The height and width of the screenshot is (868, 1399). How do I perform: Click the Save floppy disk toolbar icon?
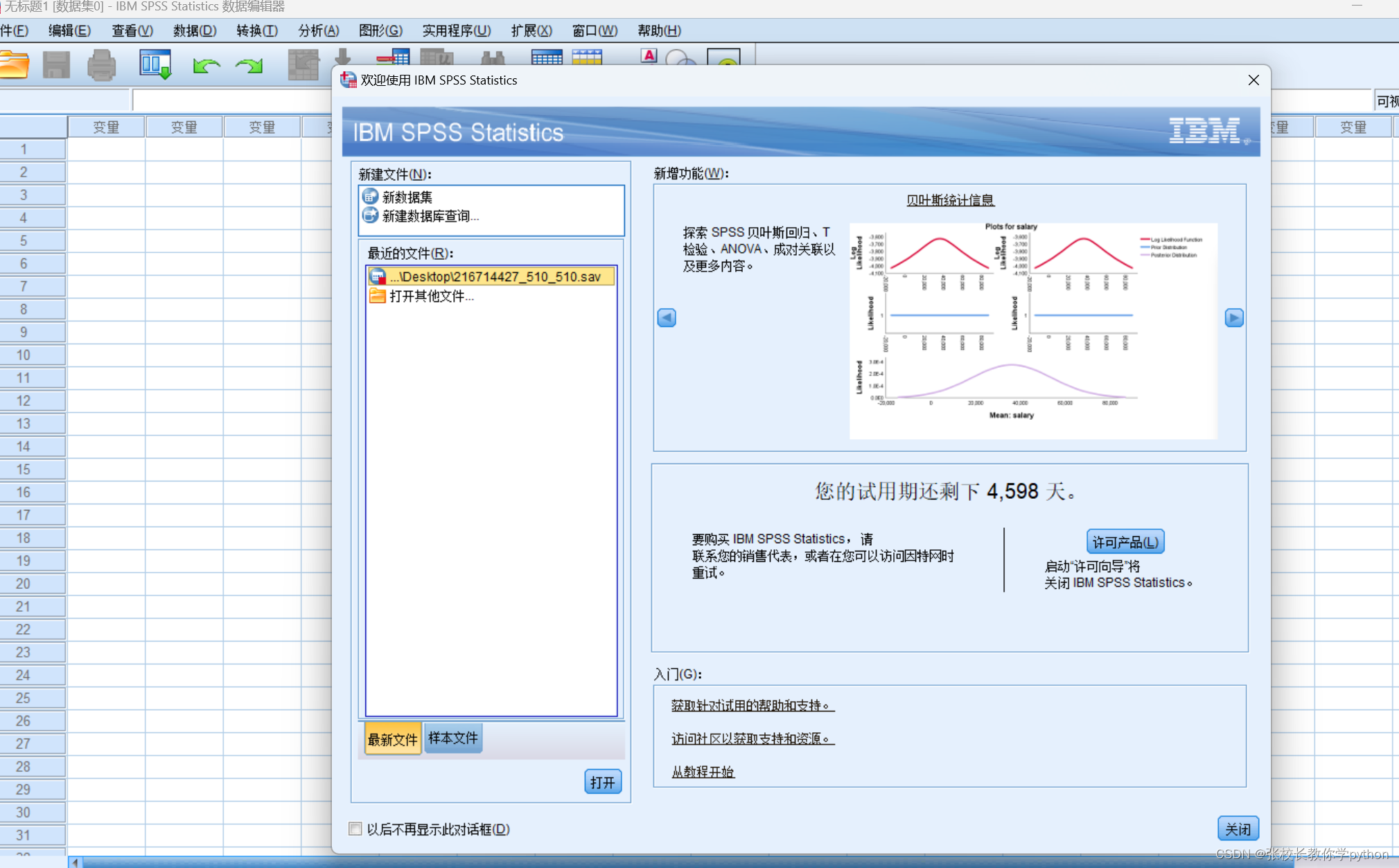pyautogui.click(x=56, y=65)
